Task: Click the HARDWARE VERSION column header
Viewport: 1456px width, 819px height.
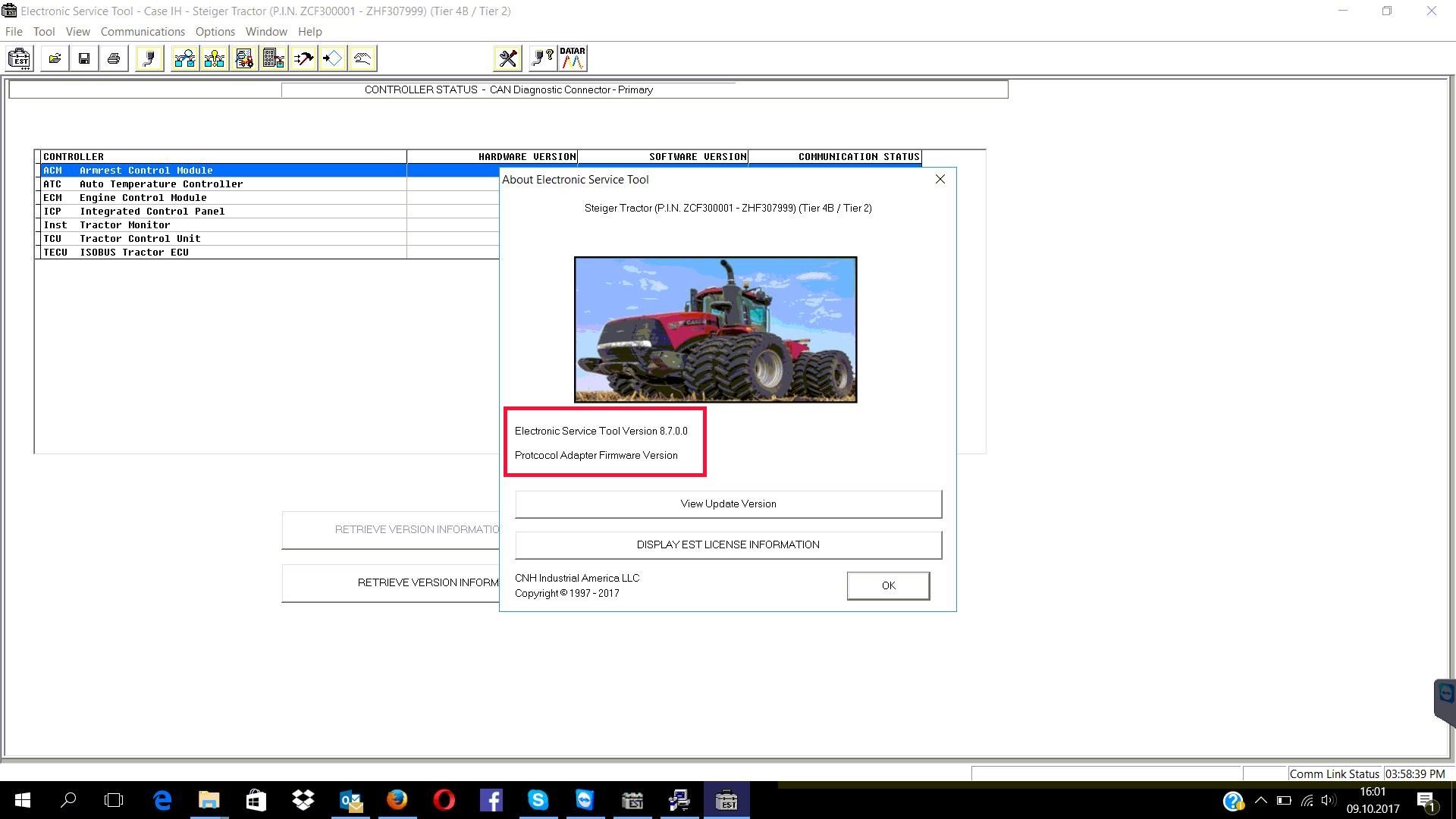Action: 492,157
